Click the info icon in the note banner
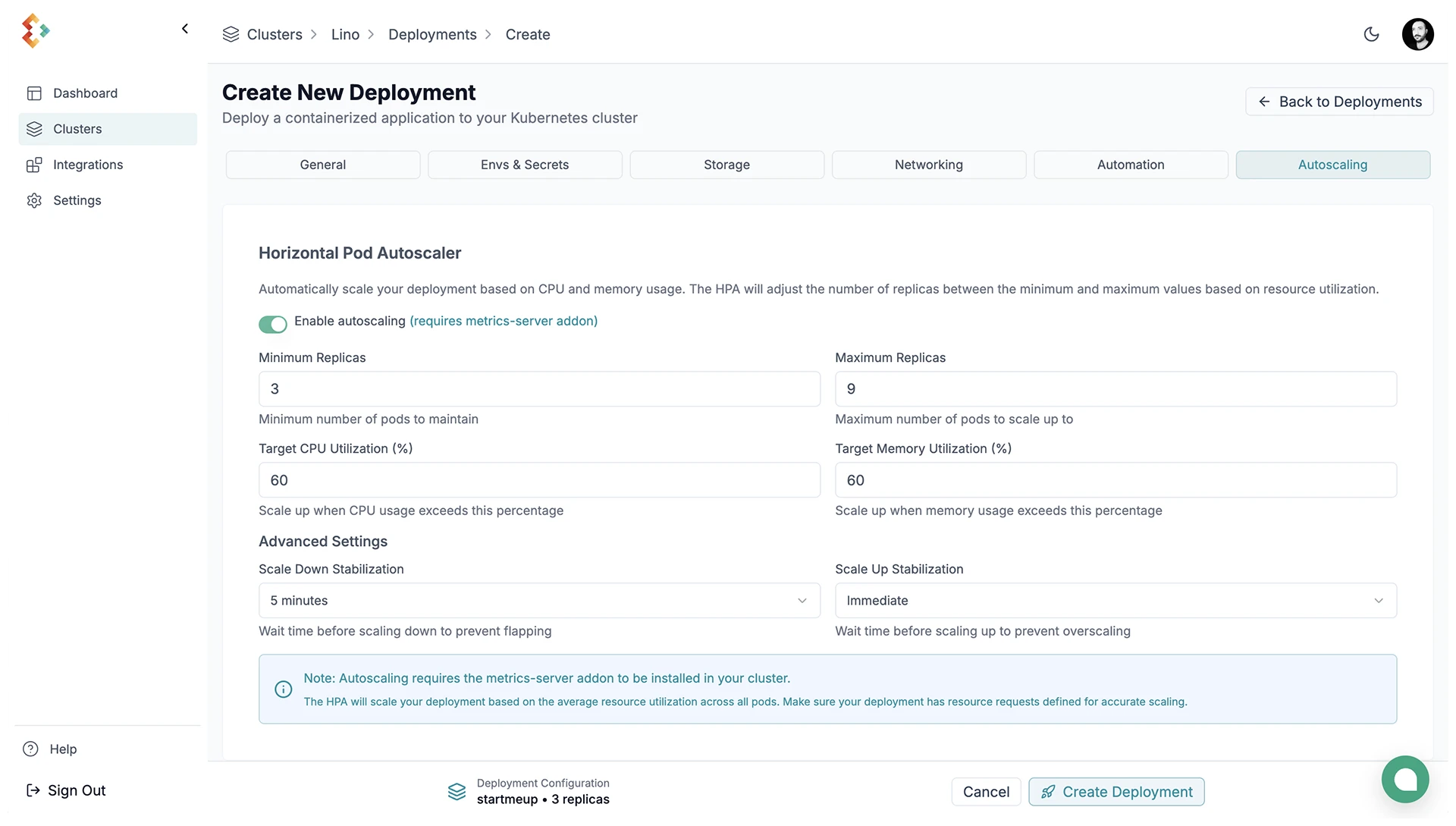Viewport: 1456px width, 826px height. pos(283,689)
